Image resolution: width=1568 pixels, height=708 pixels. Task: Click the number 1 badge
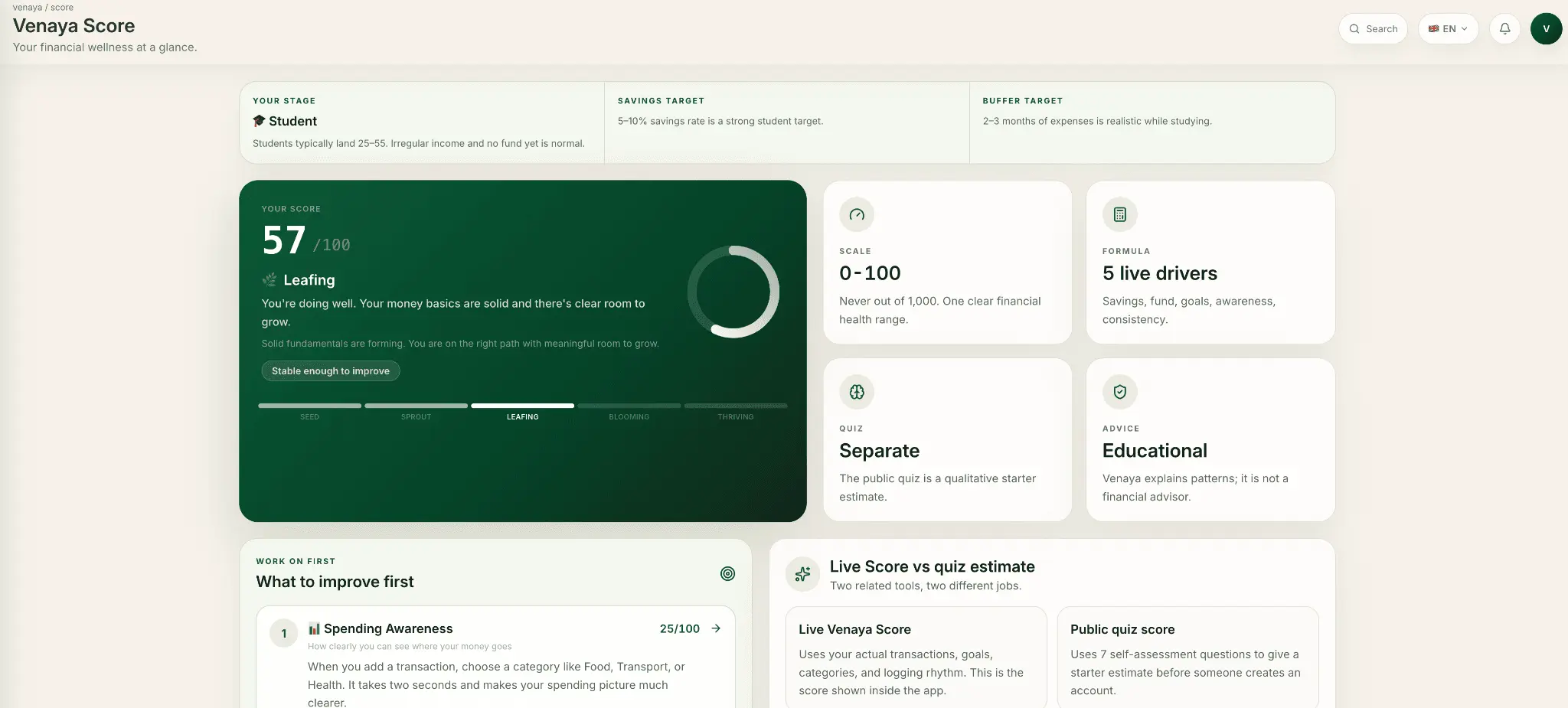click(284, 633)
